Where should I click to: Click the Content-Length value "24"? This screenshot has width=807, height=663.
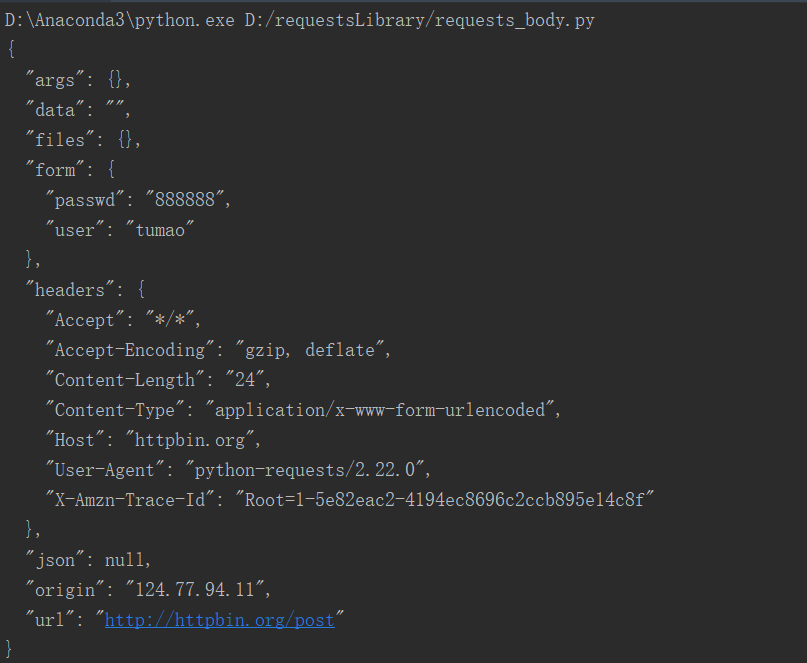245,380
